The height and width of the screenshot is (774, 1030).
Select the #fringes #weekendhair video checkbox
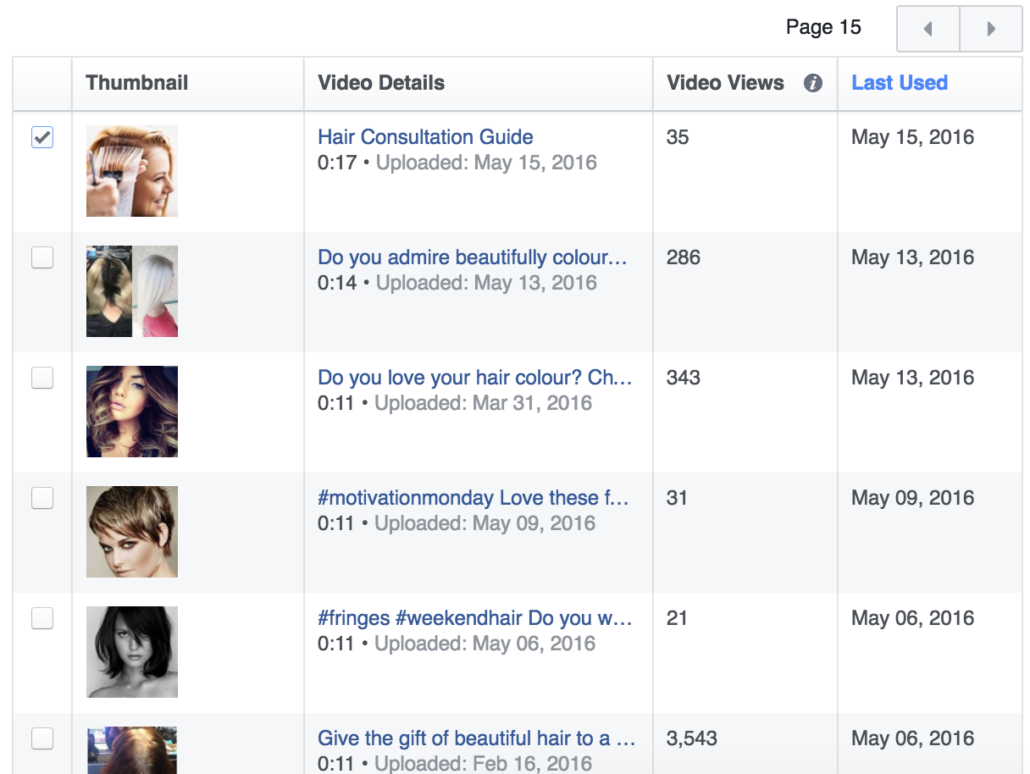pos(43,618)
